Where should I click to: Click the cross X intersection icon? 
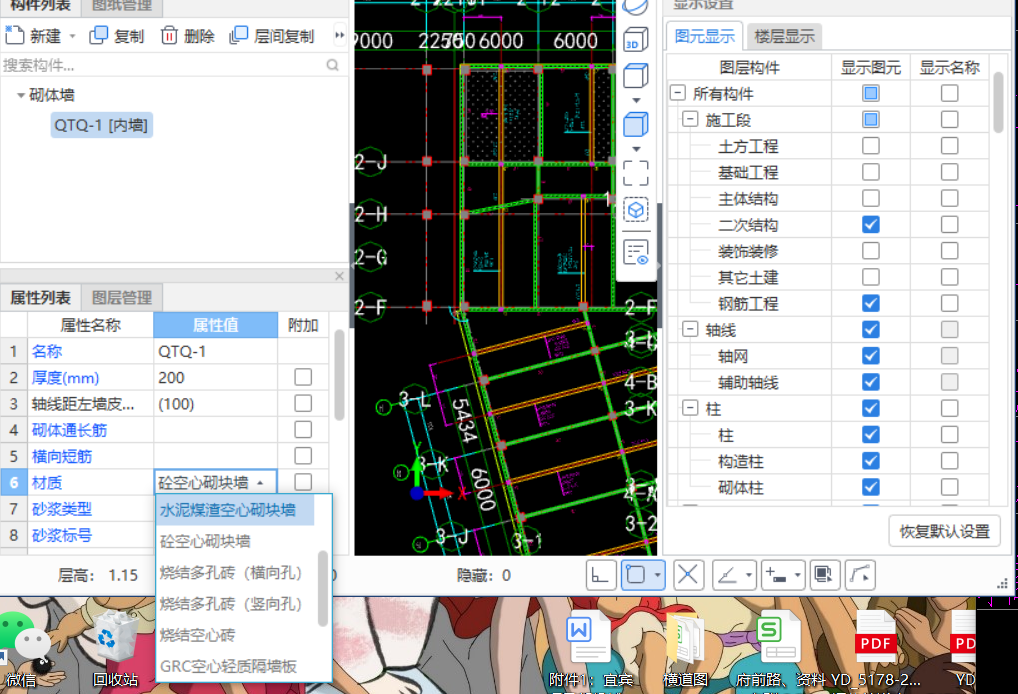click(x=688, y=575)
